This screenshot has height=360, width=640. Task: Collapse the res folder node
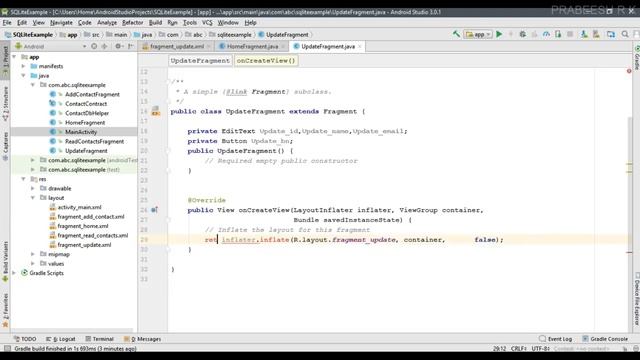coord(24,179)
